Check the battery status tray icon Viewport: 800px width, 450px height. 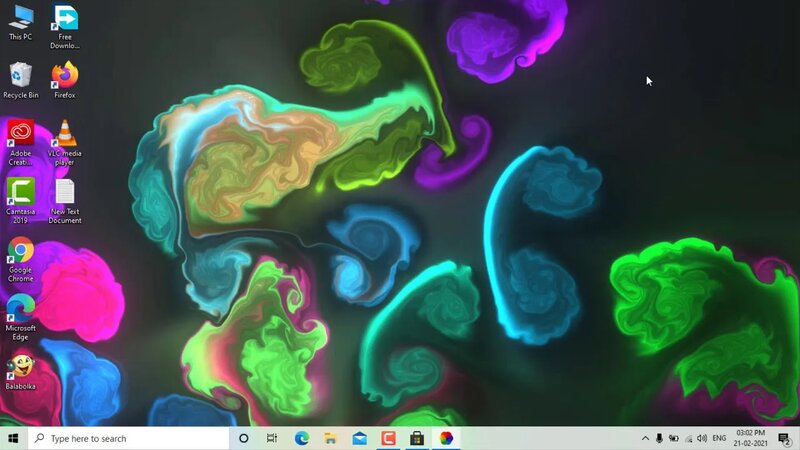click(x=673, y=438)
